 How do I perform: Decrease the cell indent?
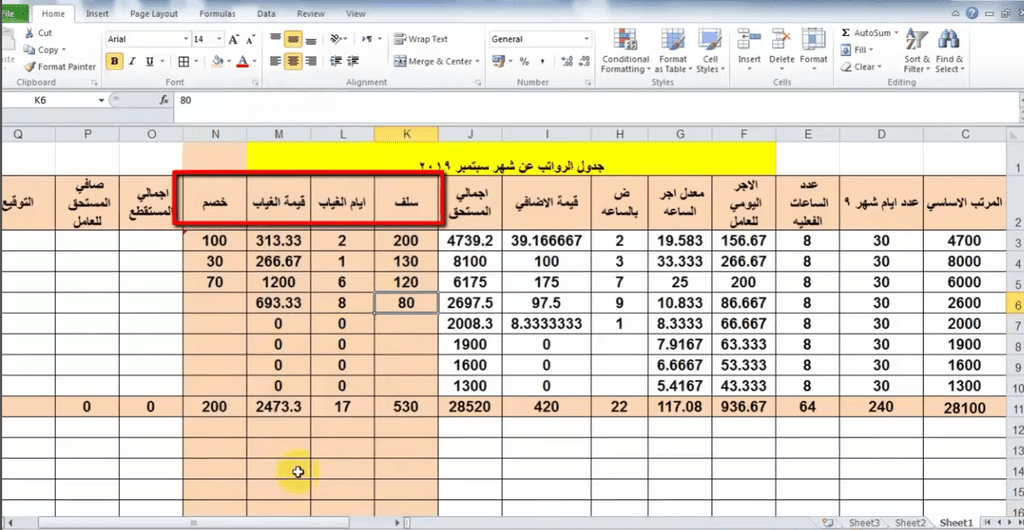(336, 61)
